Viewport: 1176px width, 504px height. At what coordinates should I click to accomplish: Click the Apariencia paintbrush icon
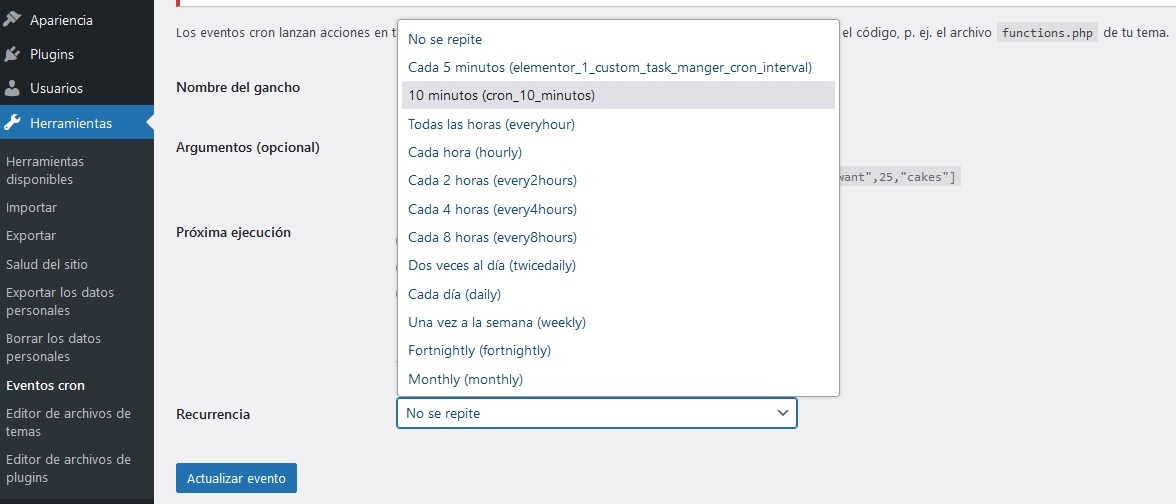tap(13, 20)
